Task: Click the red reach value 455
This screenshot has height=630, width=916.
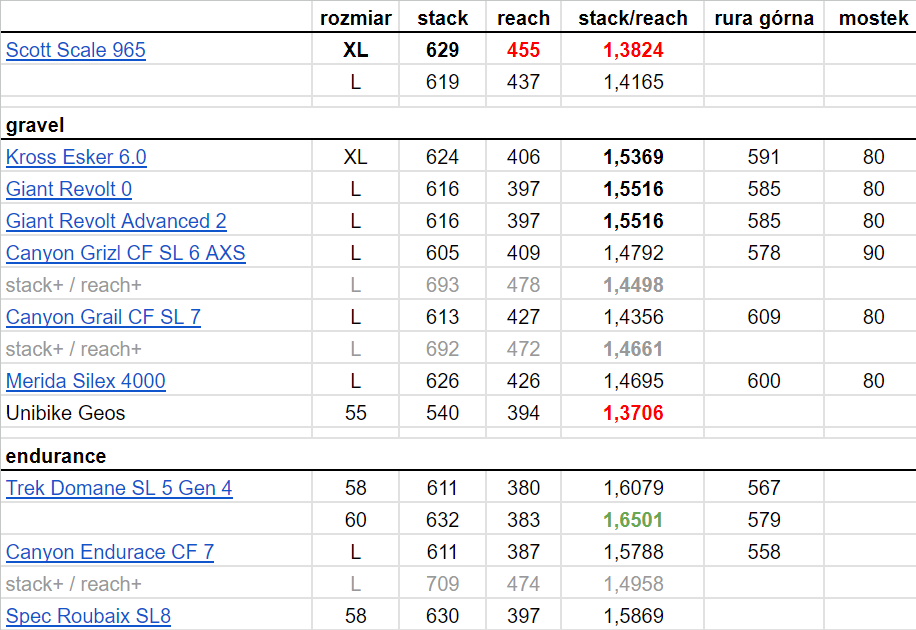Action: pos(523,50)
